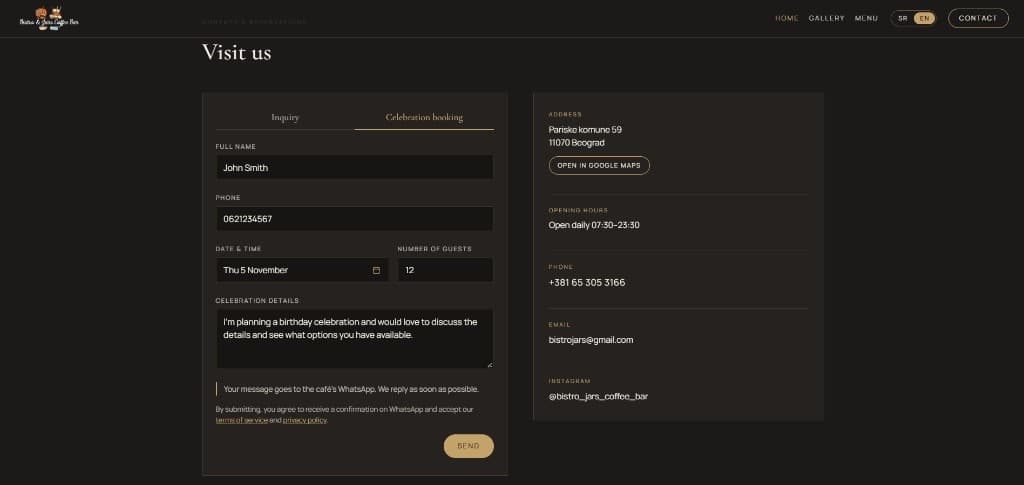Image resolution: width=1024 pixels, height=485 pixels.
Task: Open the terms of service link
Action: tap(242, 420)
